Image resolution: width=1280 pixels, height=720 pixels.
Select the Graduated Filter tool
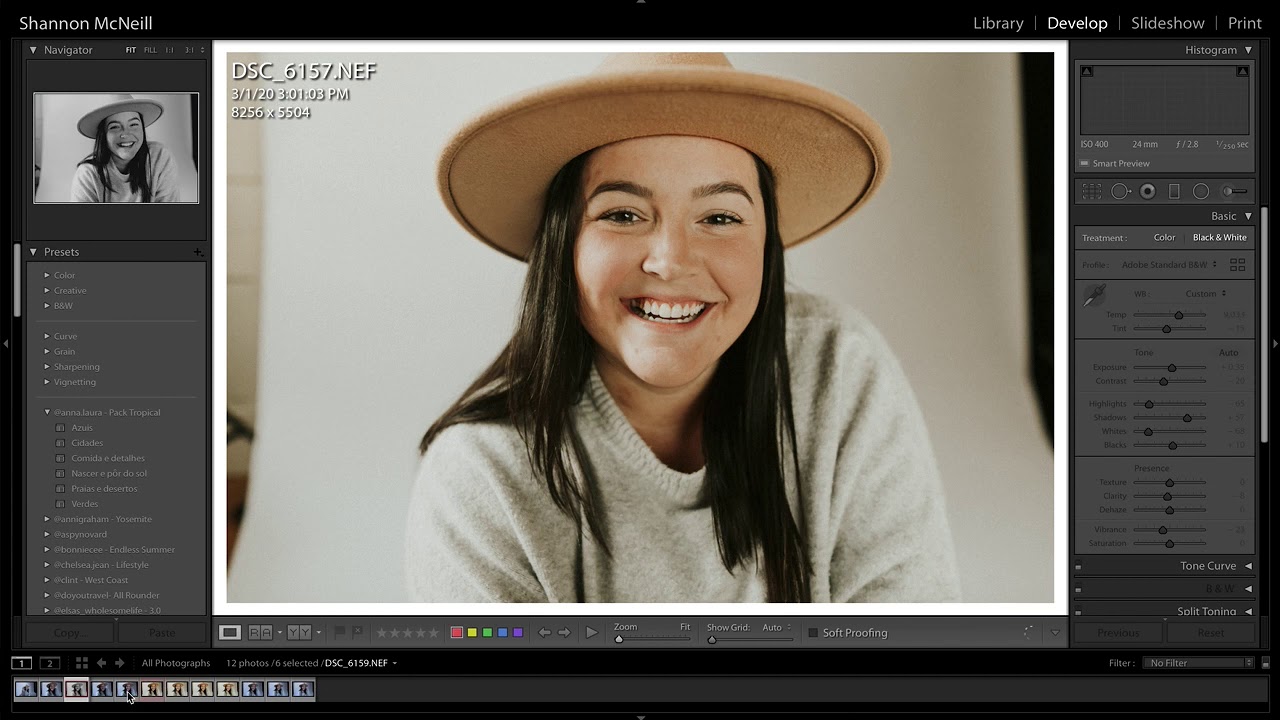click(x=1174, y=191)
